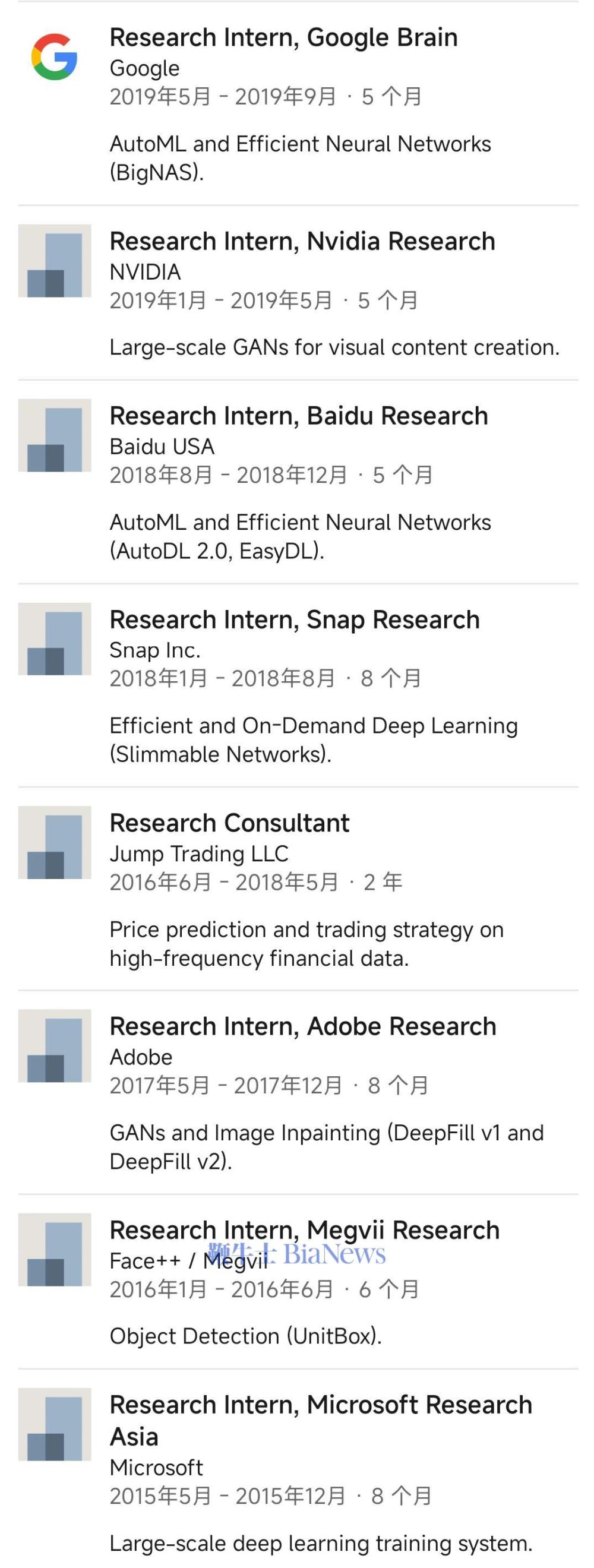Open the Research Intern, Adobe Research title
The image size is (594, 1568).
[303, 1026]
